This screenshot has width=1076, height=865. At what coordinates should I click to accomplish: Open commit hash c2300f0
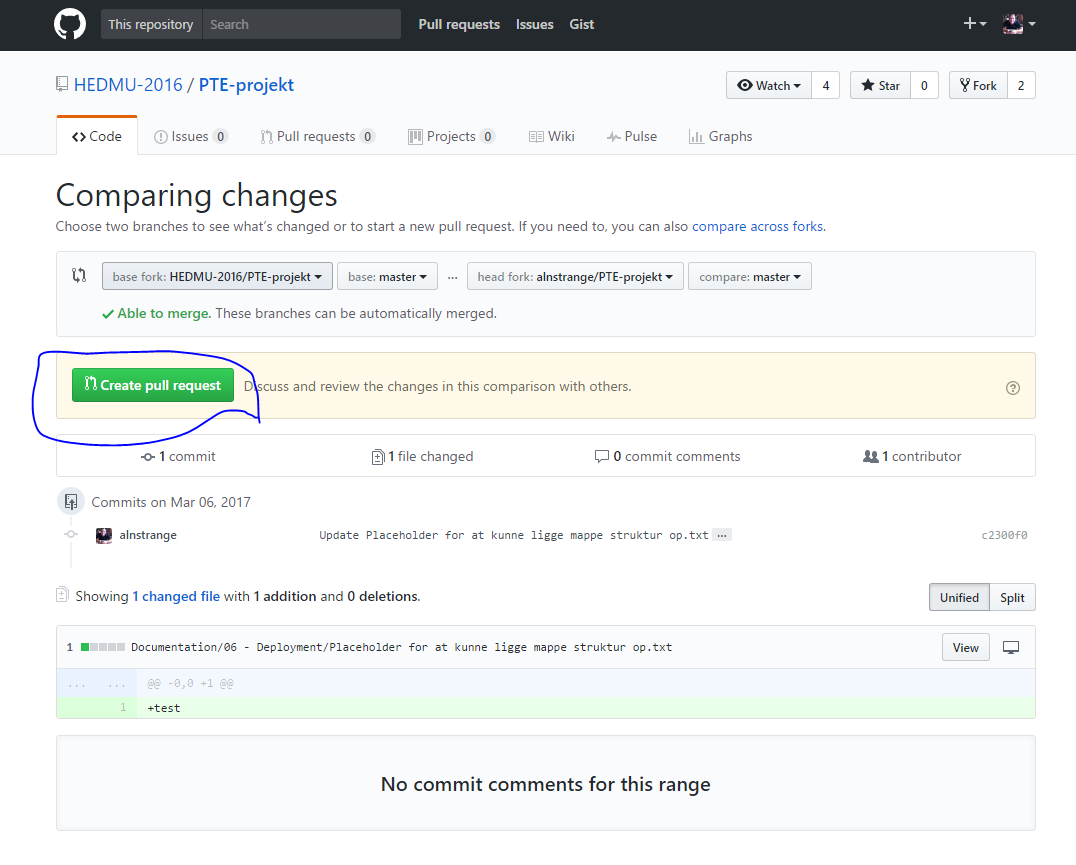pyautogui.click(x=1004, y=535)
